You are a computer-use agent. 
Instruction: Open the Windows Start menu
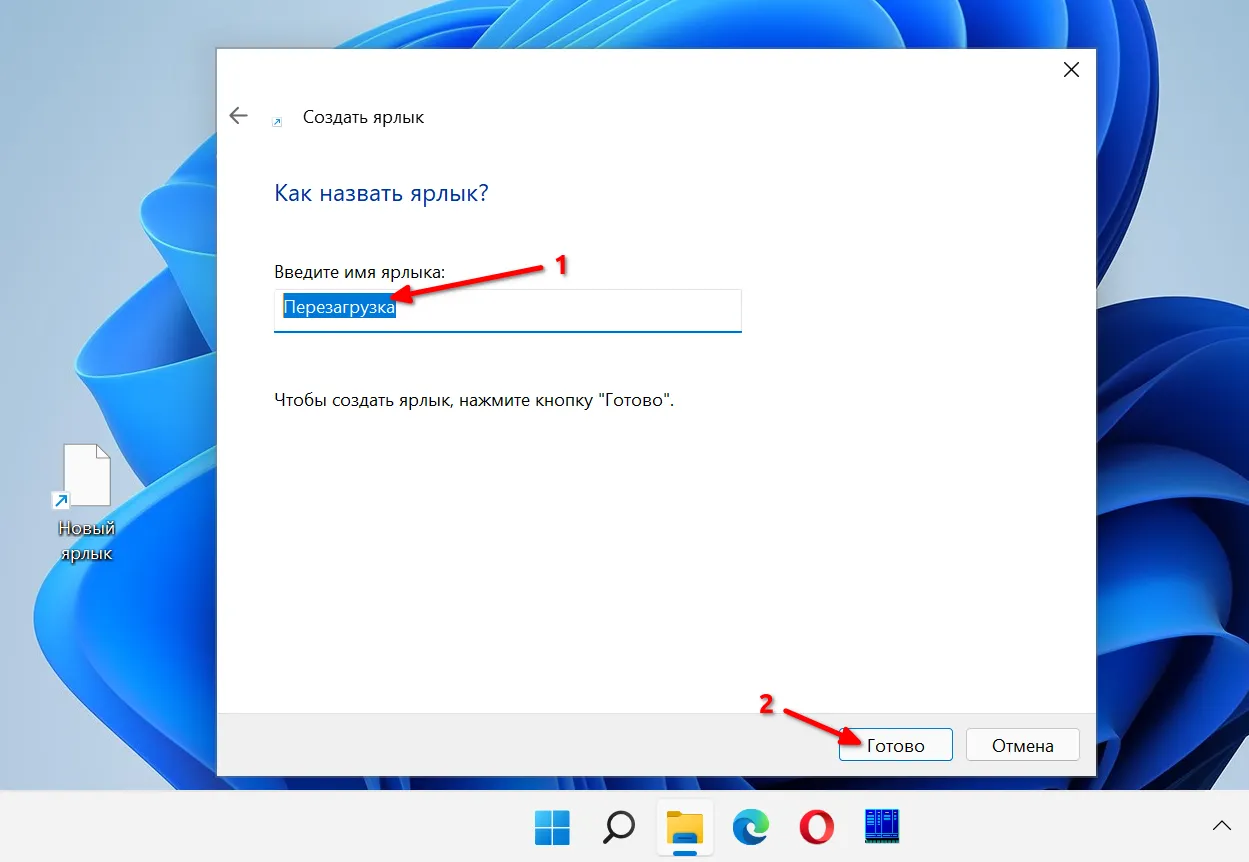(552, 826)
